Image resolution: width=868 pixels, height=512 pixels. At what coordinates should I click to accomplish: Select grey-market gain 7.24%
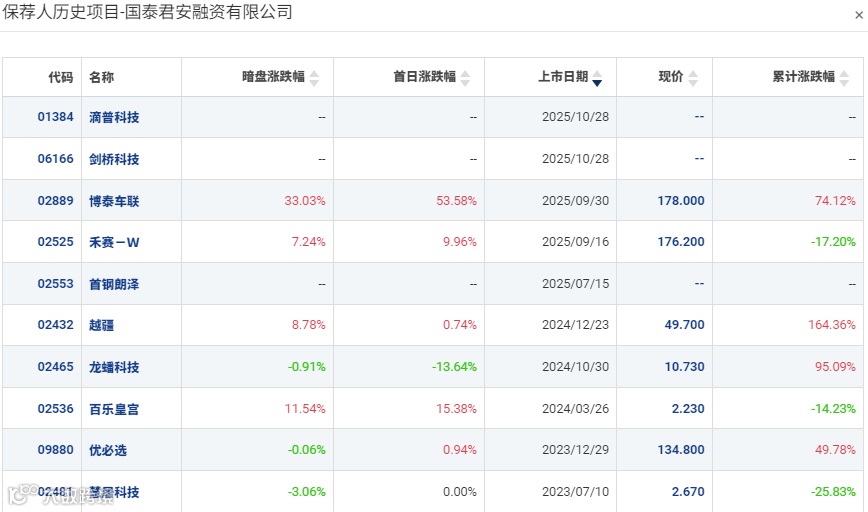tap(308, 242)
